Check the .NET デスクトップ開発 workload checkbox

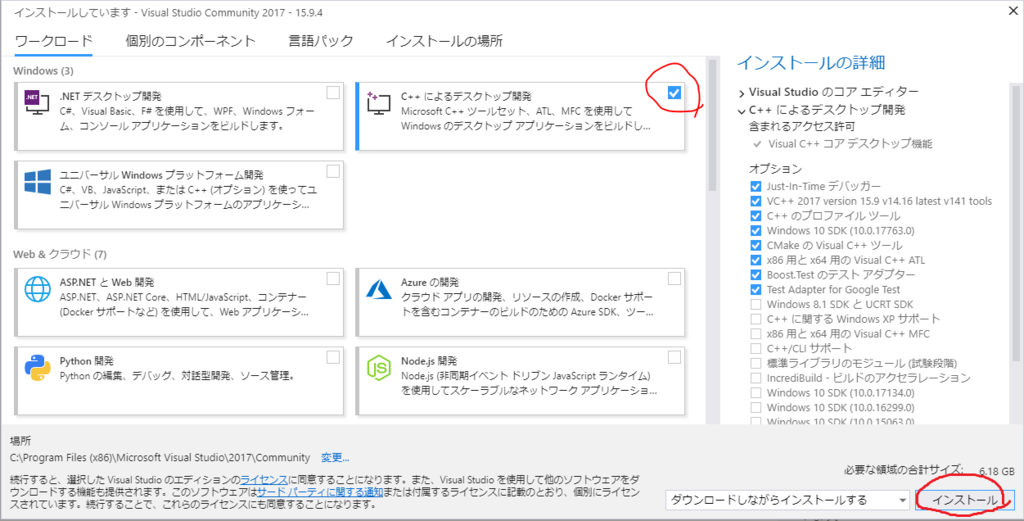pos(333,92)
